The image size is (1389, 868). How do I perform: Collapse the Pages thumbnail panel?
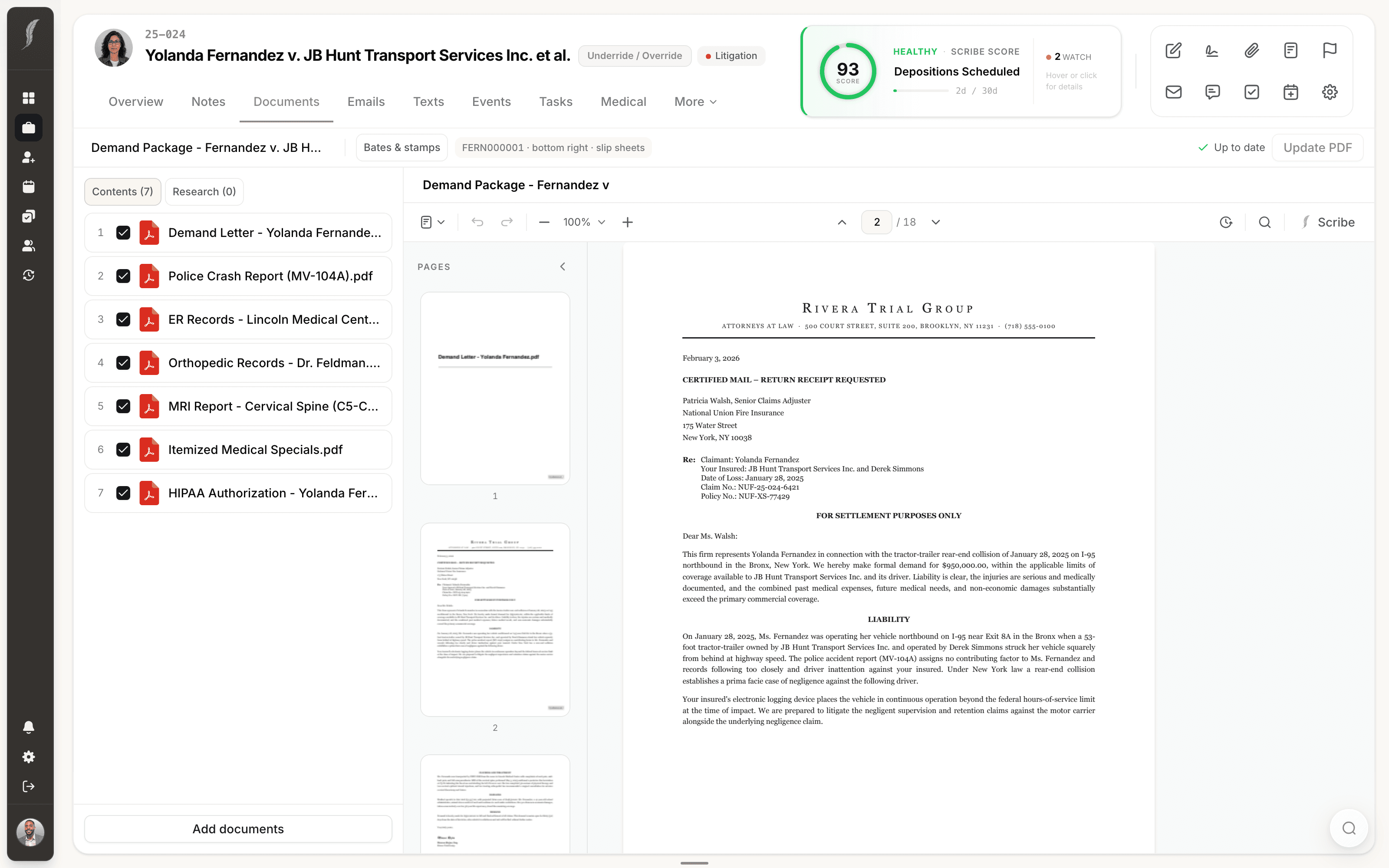pyautogui.click(x=563, y=266)
